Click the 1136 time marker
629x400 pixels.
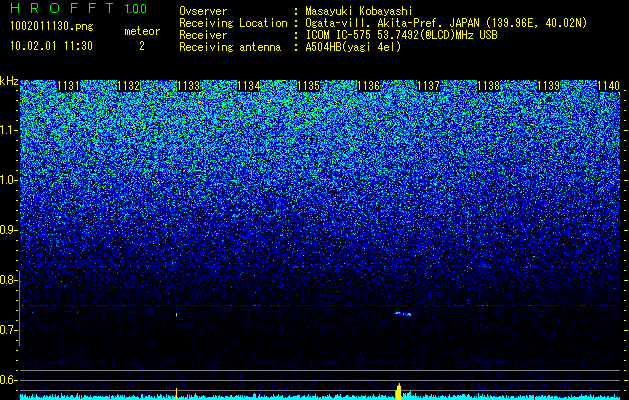[369, 86]
